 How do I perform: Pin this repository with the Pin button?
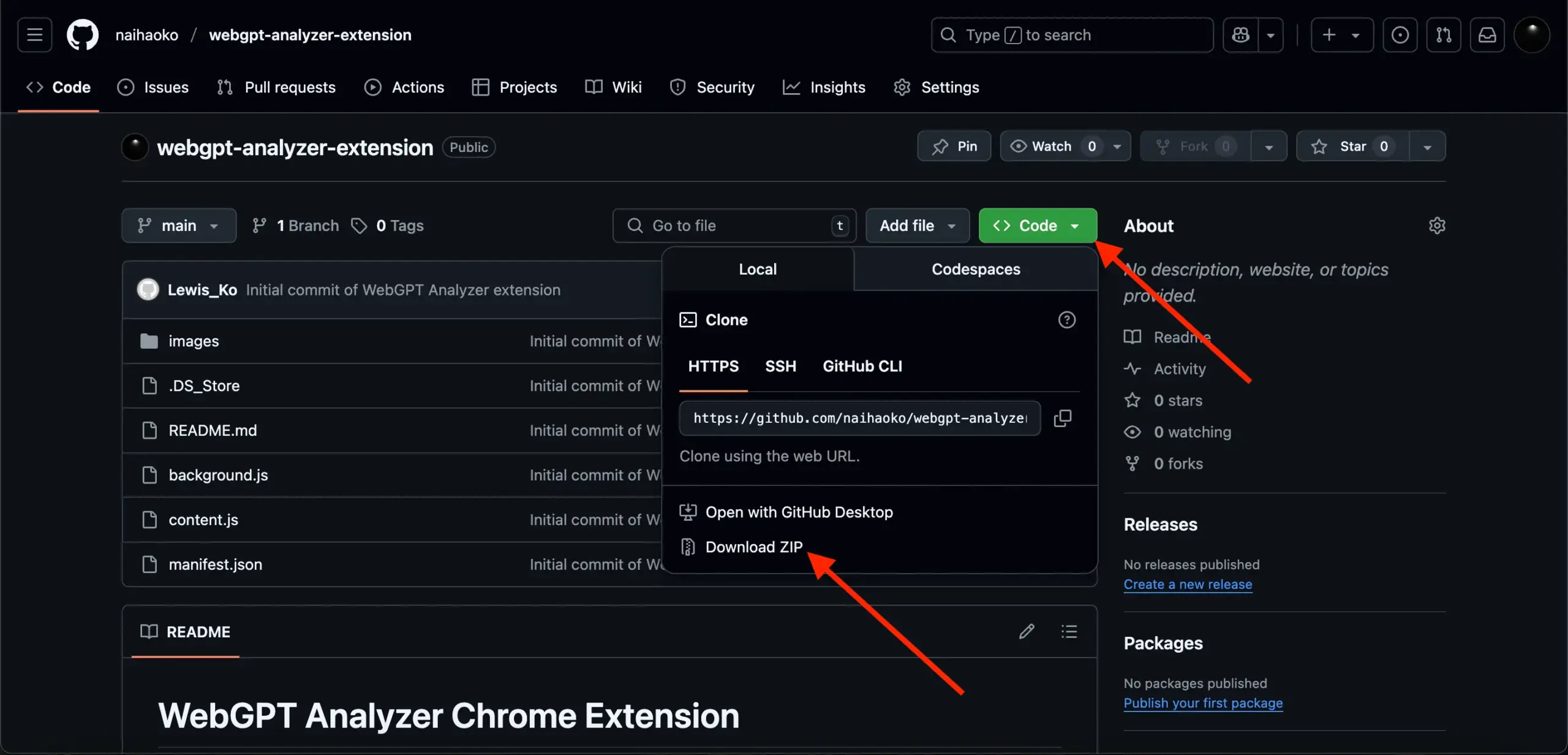click(954, 146)
